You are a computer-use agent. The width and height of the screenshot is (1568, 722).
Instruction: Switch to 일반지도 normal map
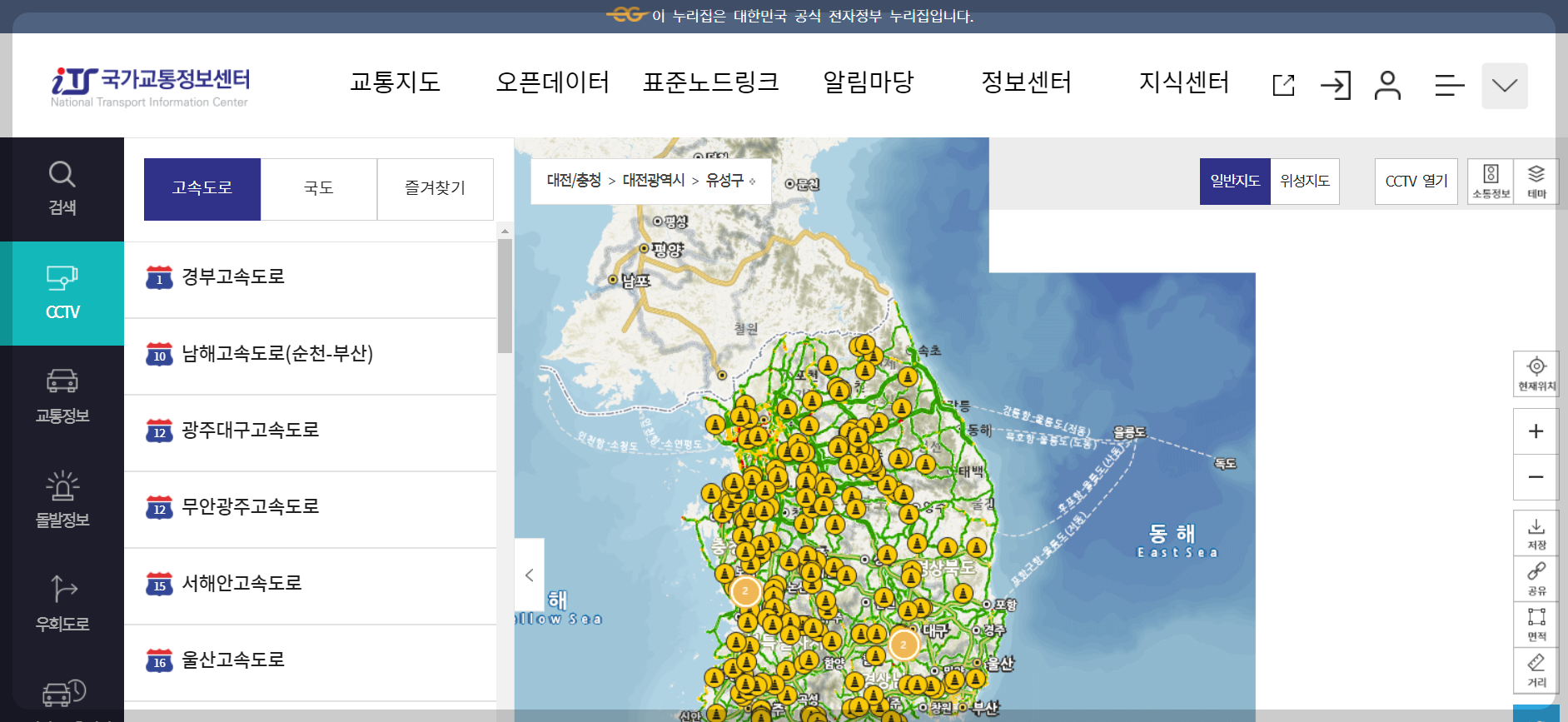click(x=1235, y=181)
